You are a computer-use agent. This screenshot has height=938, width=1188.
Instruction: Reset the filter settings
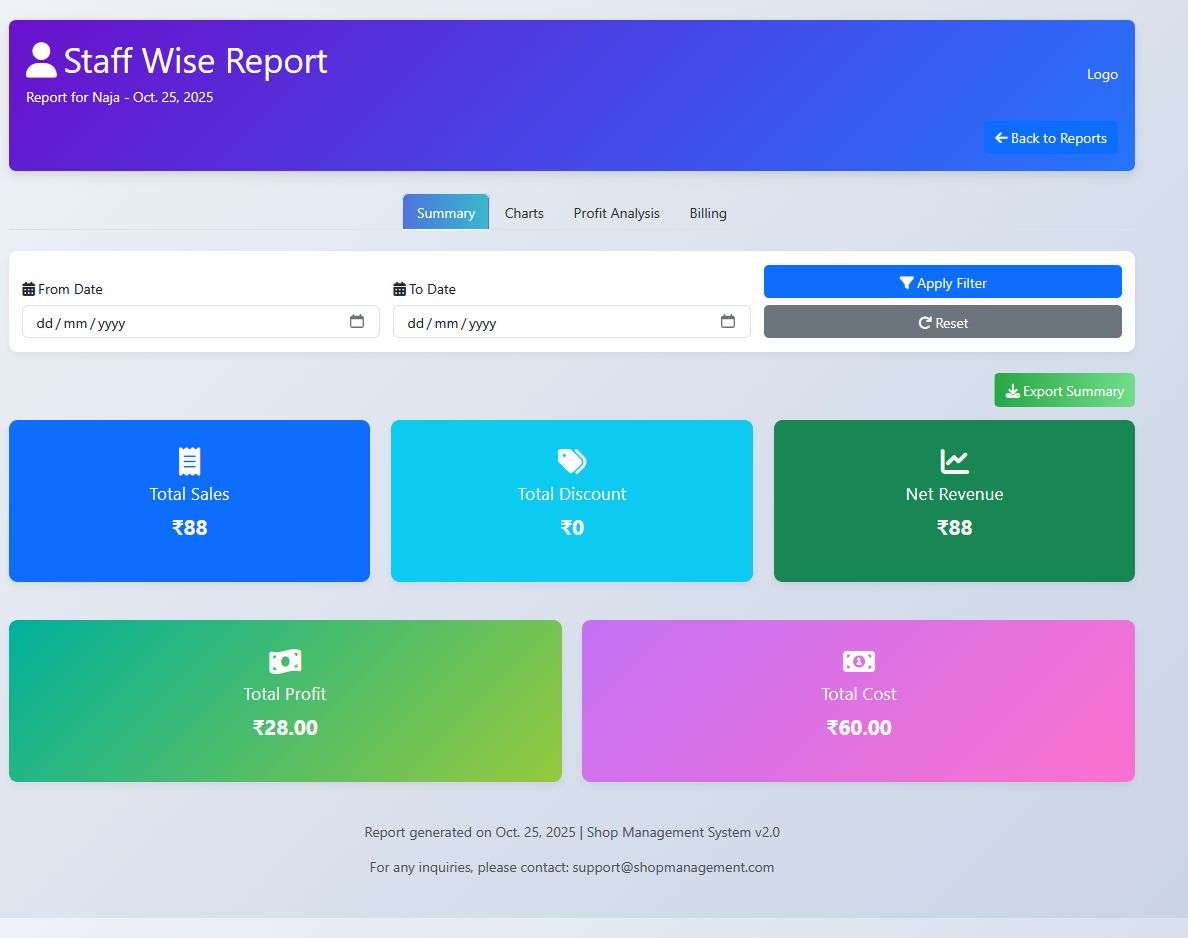pos(942,322)
